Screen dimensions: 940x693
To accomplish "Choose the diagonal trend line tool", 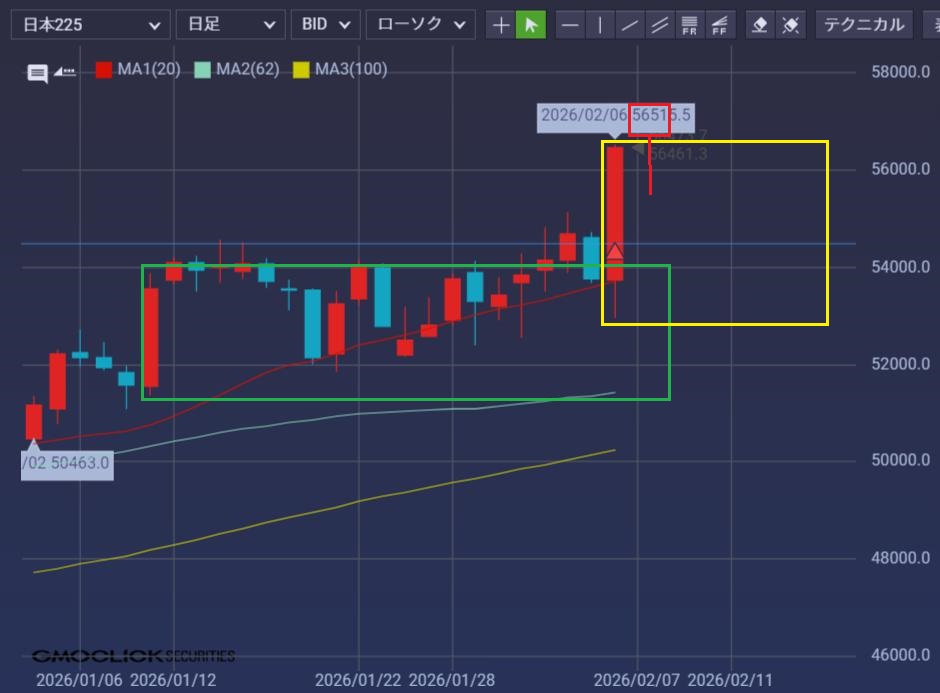I will [629, 24].
